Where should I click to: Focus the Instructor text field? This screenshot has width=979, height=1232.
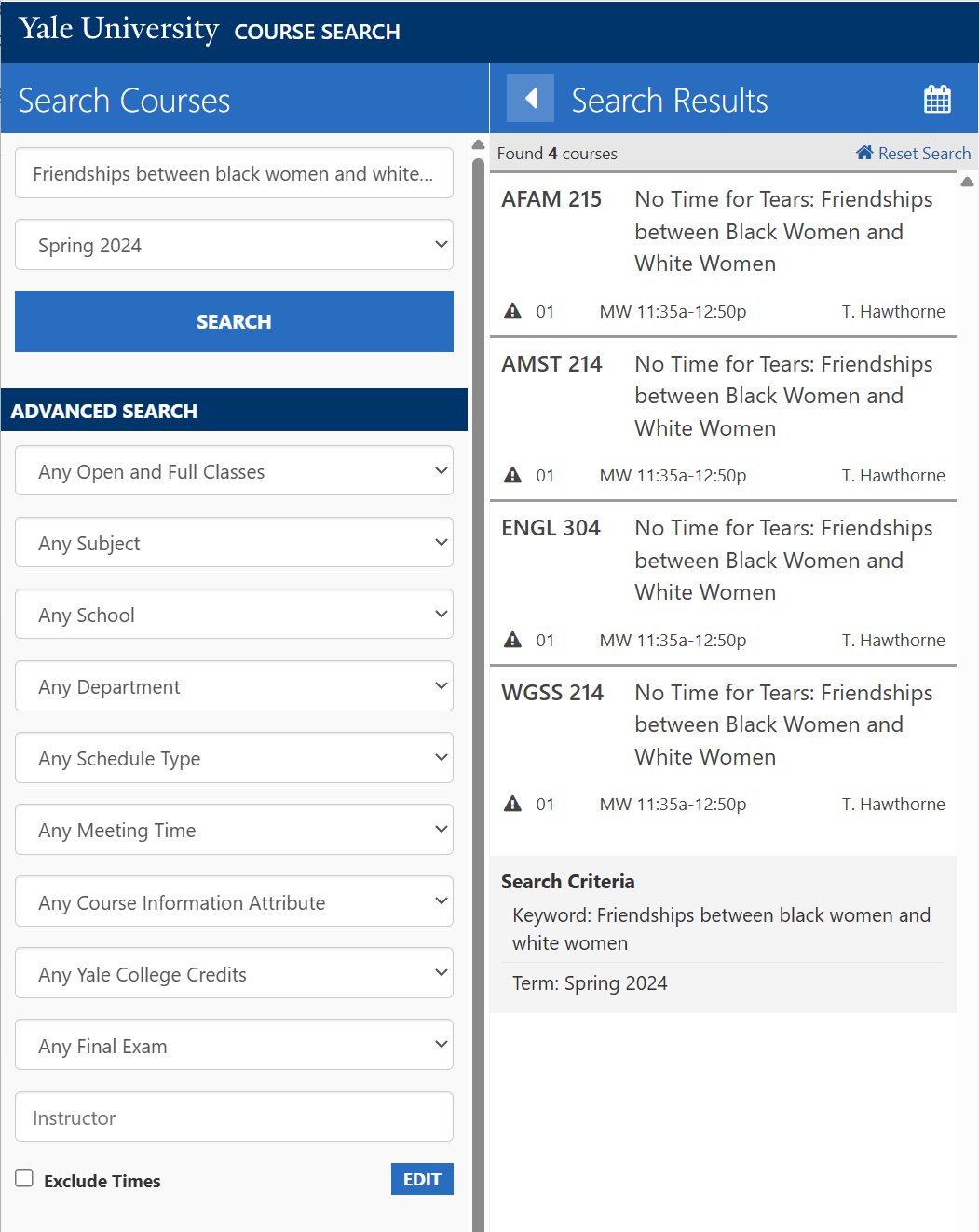tap(234, 1117)
